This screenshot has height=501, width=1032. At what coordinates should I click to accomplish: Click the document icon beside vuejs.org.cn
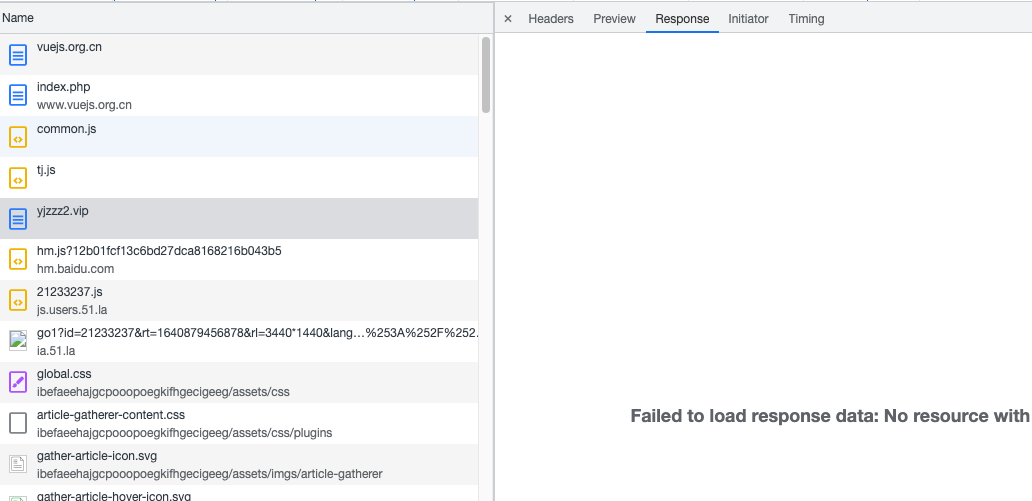point(17,55)
